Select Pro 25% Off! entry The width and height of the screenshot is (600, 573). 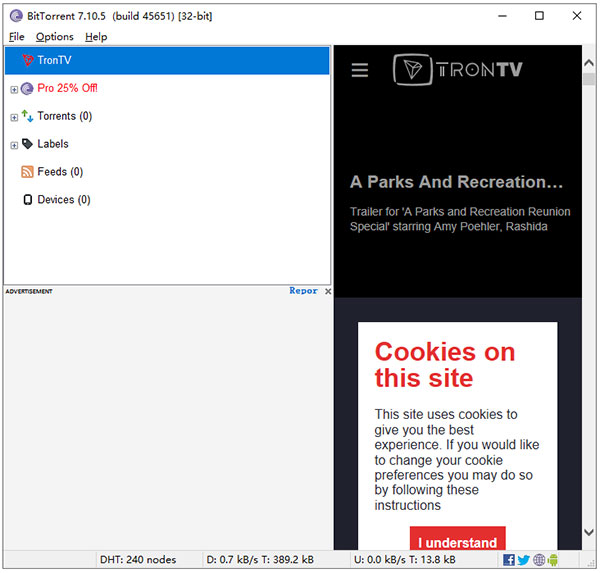[x=67, y=88]
